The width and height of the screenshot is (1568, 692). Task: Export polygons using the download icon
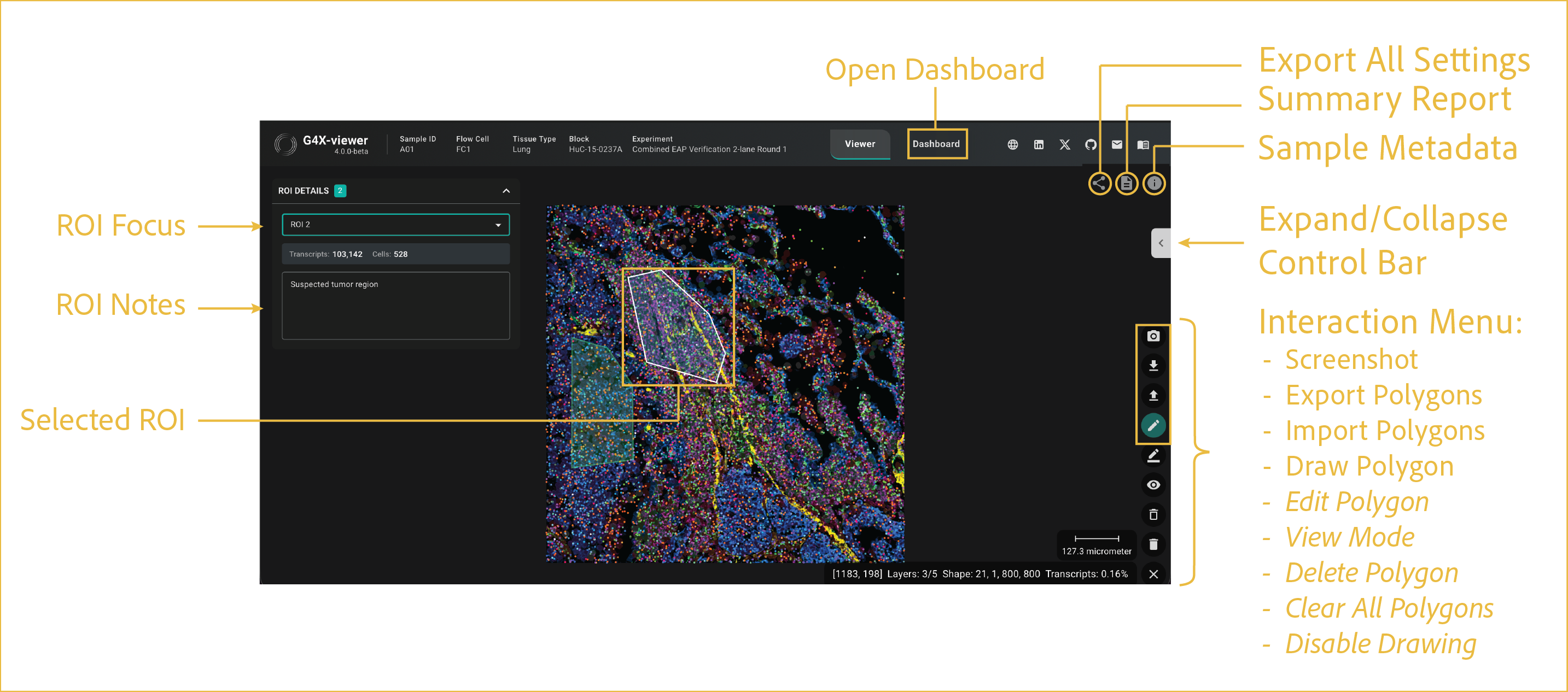pos(1153,366)
